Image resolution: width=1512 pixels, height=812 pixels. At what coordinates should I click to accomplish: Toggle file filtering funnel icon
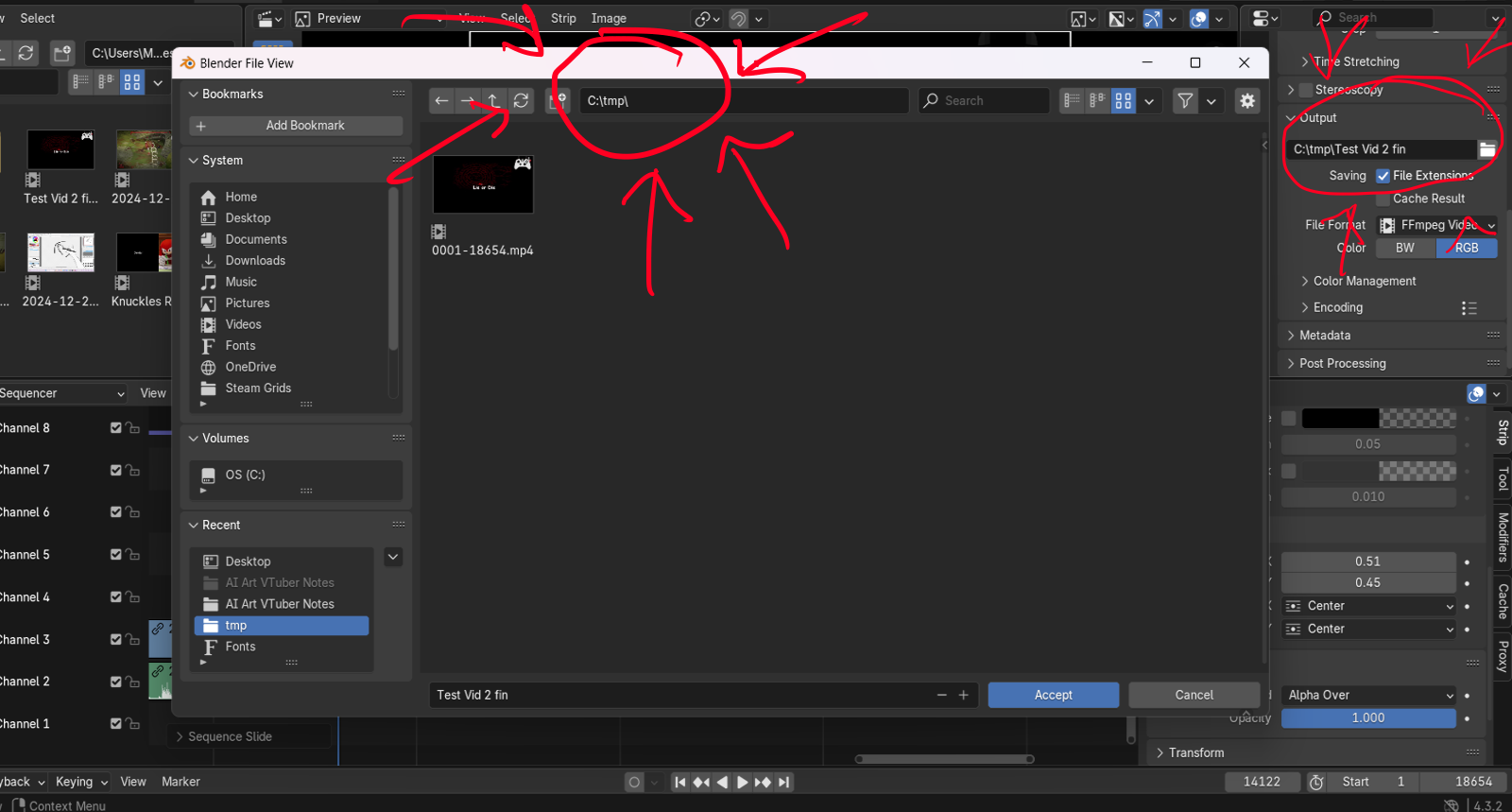(x=1185, y=100)
